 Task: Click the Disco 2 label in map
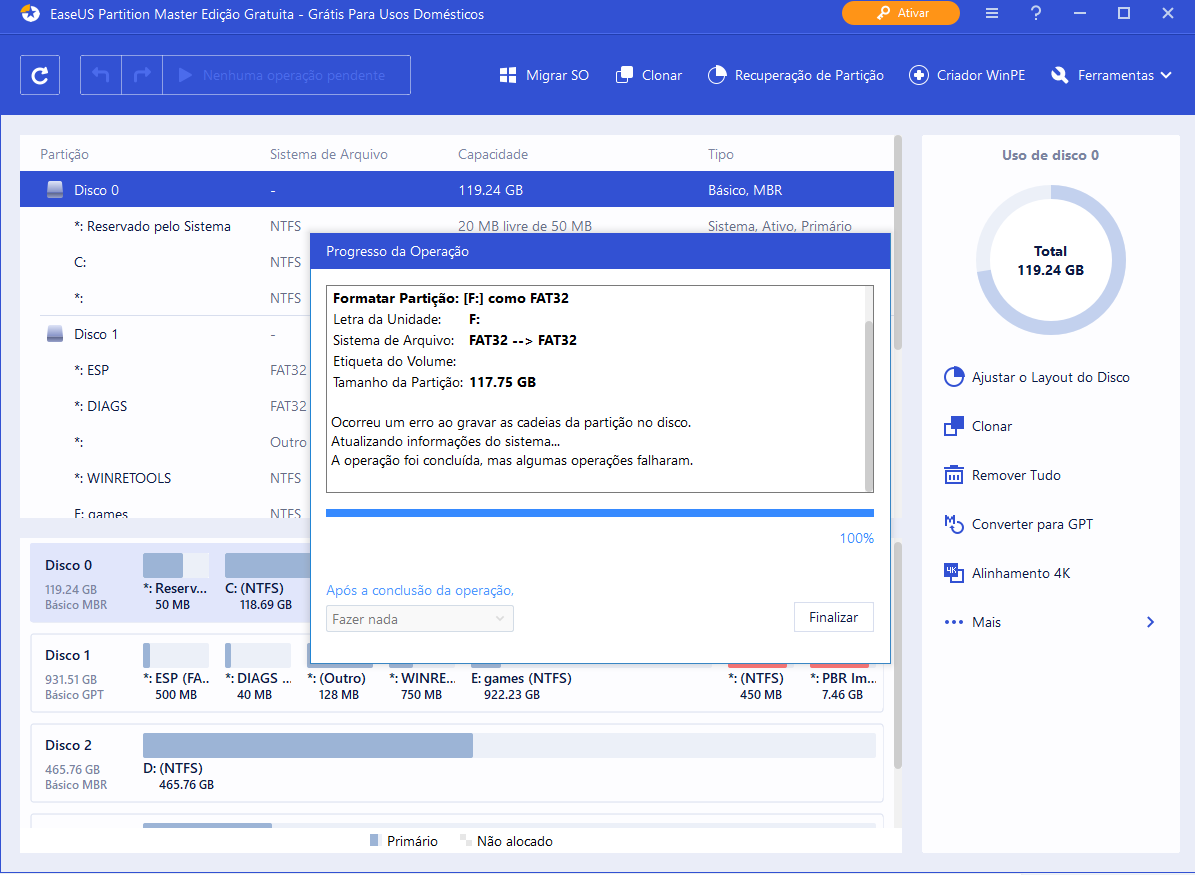pyautogui.click(x=68, y=745)
